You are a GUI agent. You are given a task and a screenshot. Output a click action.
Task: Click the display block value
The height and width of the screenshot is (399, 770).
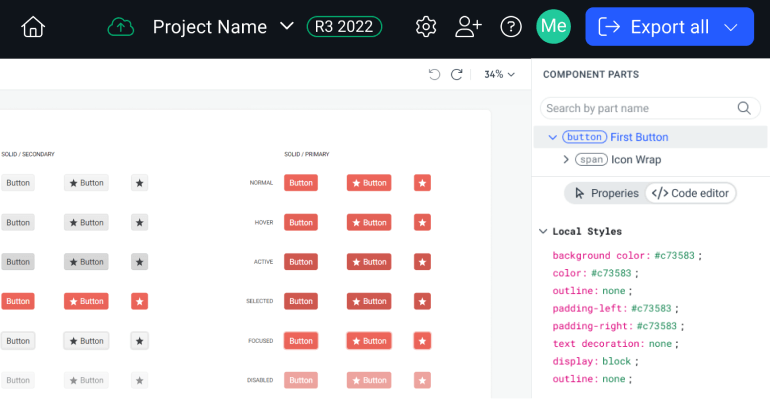click(x=616, y=362)
